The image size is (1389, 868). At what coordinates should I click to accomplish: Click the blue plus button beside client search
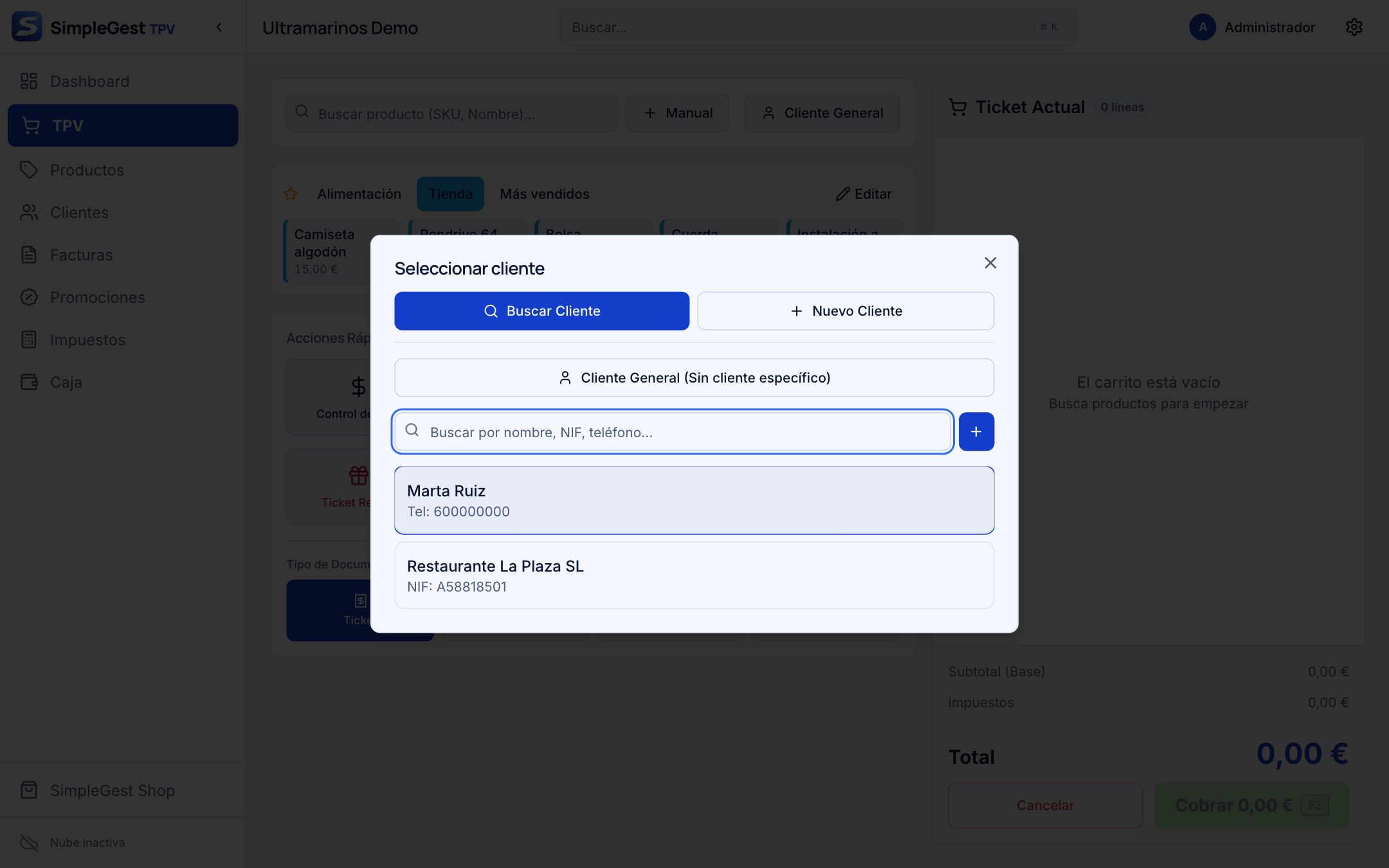click(976, 432)
